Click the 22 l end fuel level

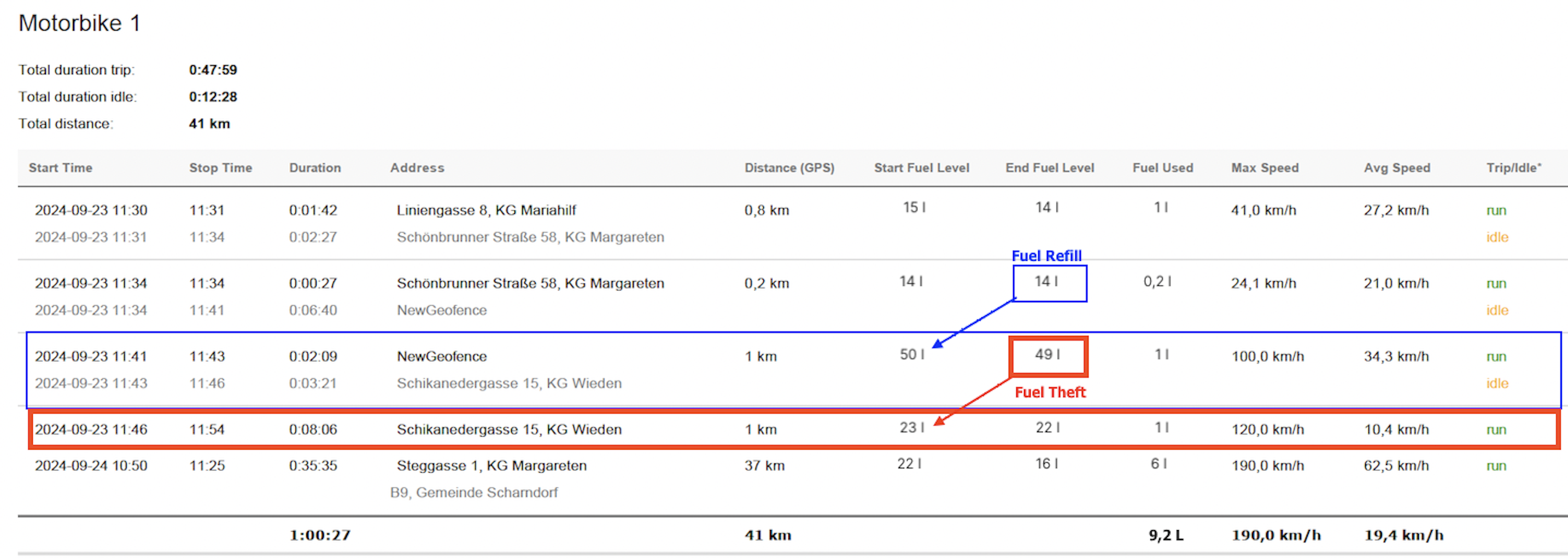click(1048, 427)
